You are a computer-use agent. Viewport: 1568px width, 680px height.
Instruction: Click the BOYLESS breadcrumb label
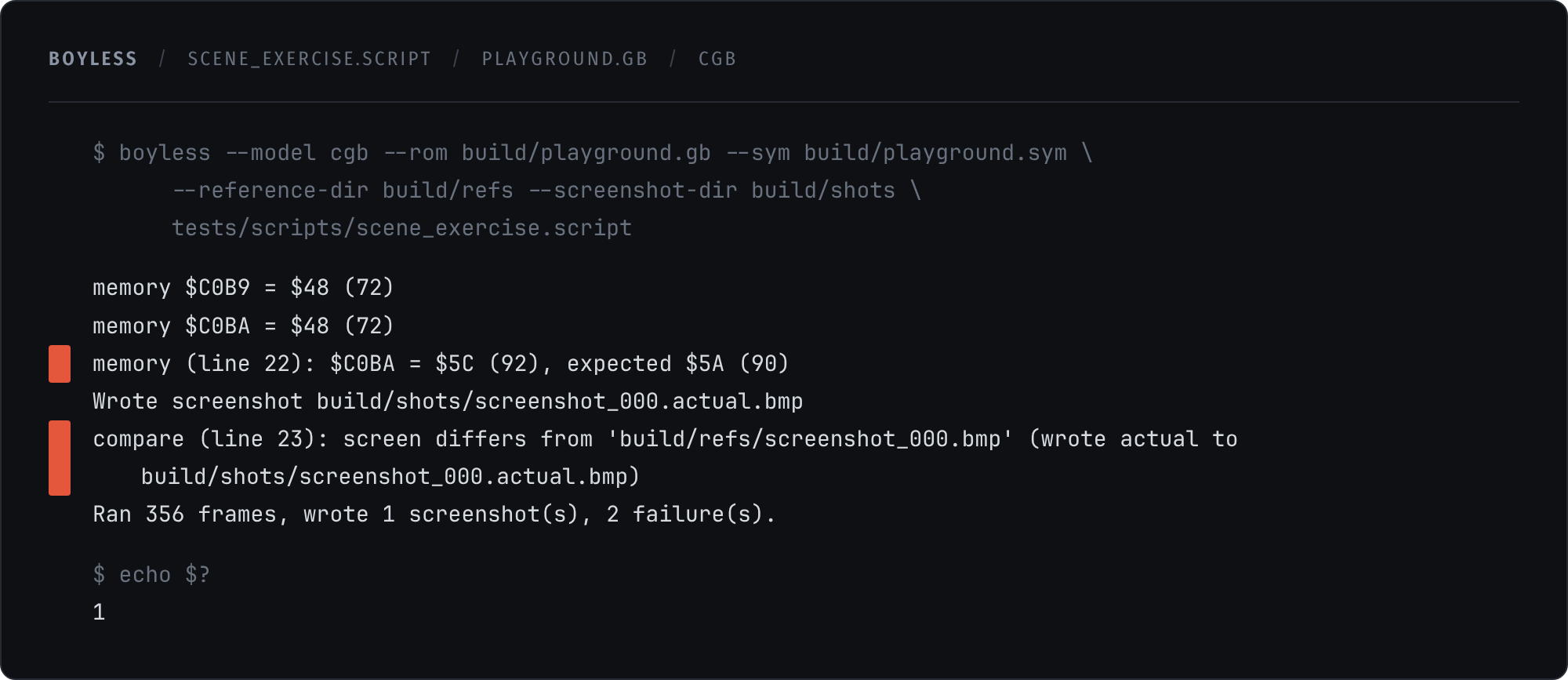coord(93,59)
